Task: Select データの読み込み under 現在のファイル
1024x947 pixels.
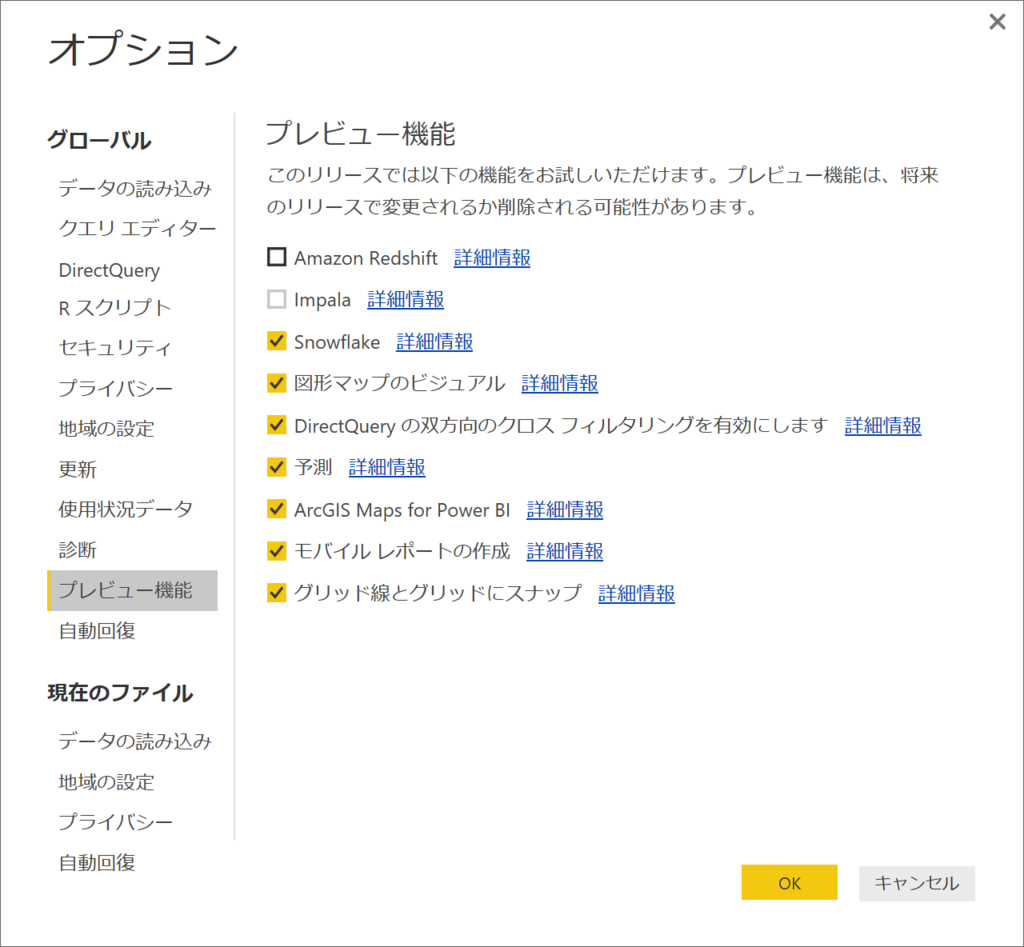Action: (135, 741)
